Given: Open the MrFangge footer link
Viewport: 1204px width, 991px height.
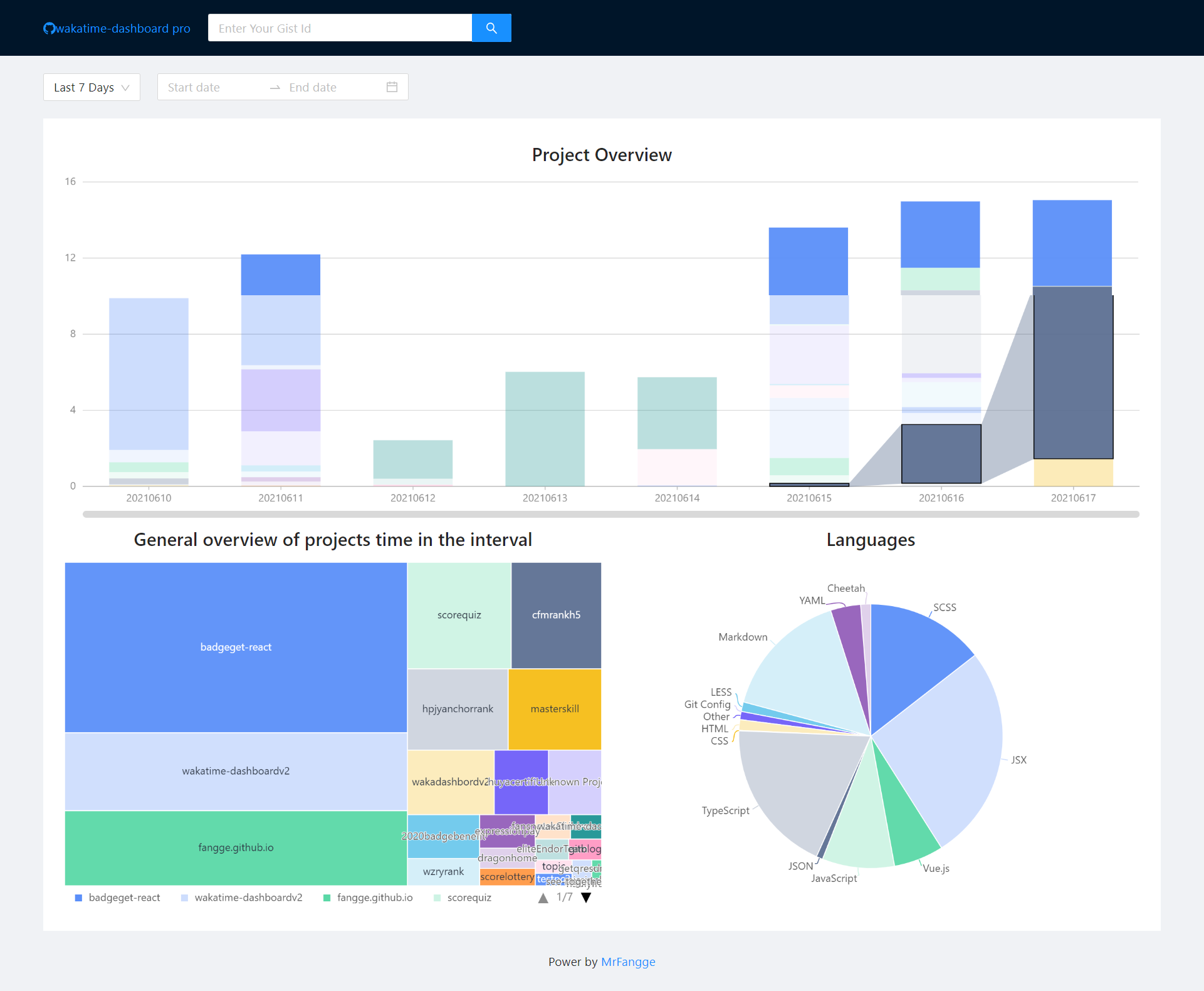Looking at the screenshot, I should pyautogui.click(x=628, y=962).
